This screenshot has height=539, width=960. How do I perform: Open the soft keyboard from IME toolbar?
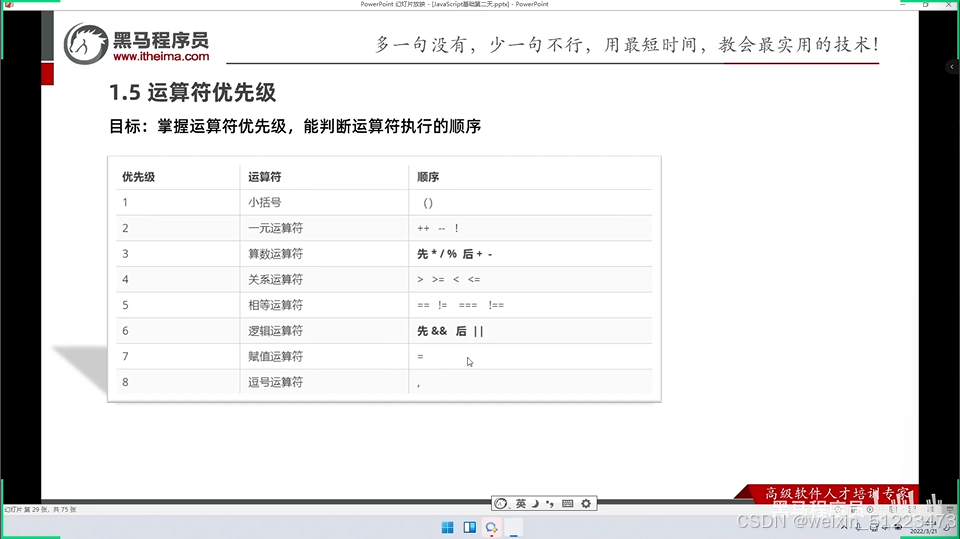click(x=568, y=503)
